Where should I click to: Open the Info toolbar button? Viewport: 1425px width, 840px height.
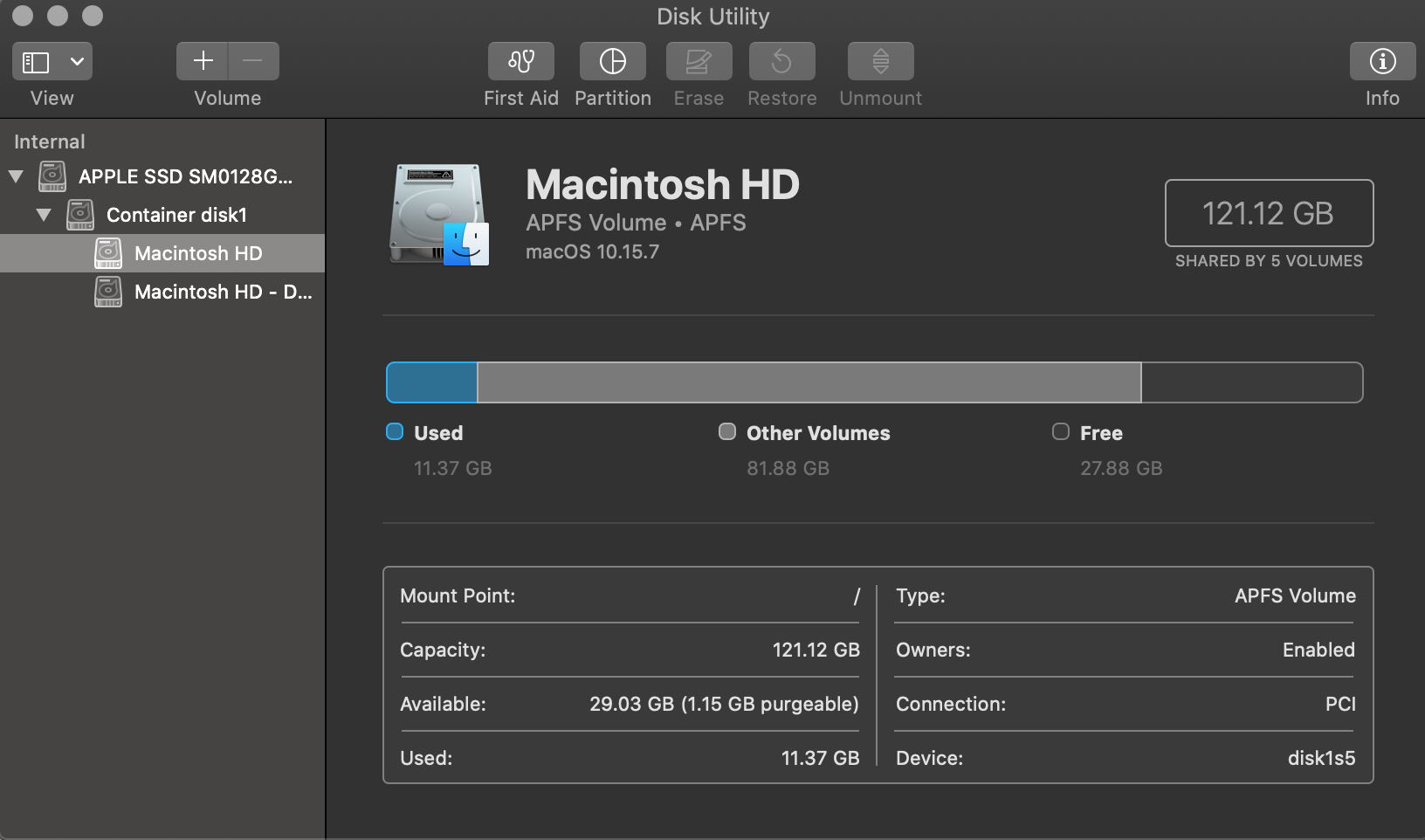pos(1382,61)
